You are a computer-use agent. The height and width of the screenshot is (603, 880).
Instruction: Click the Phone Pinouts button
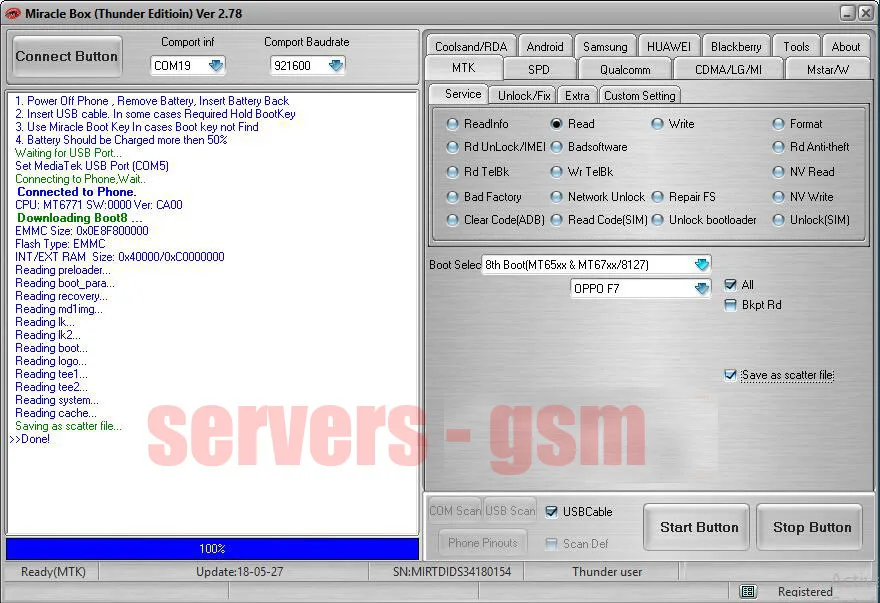pos(483,542)
